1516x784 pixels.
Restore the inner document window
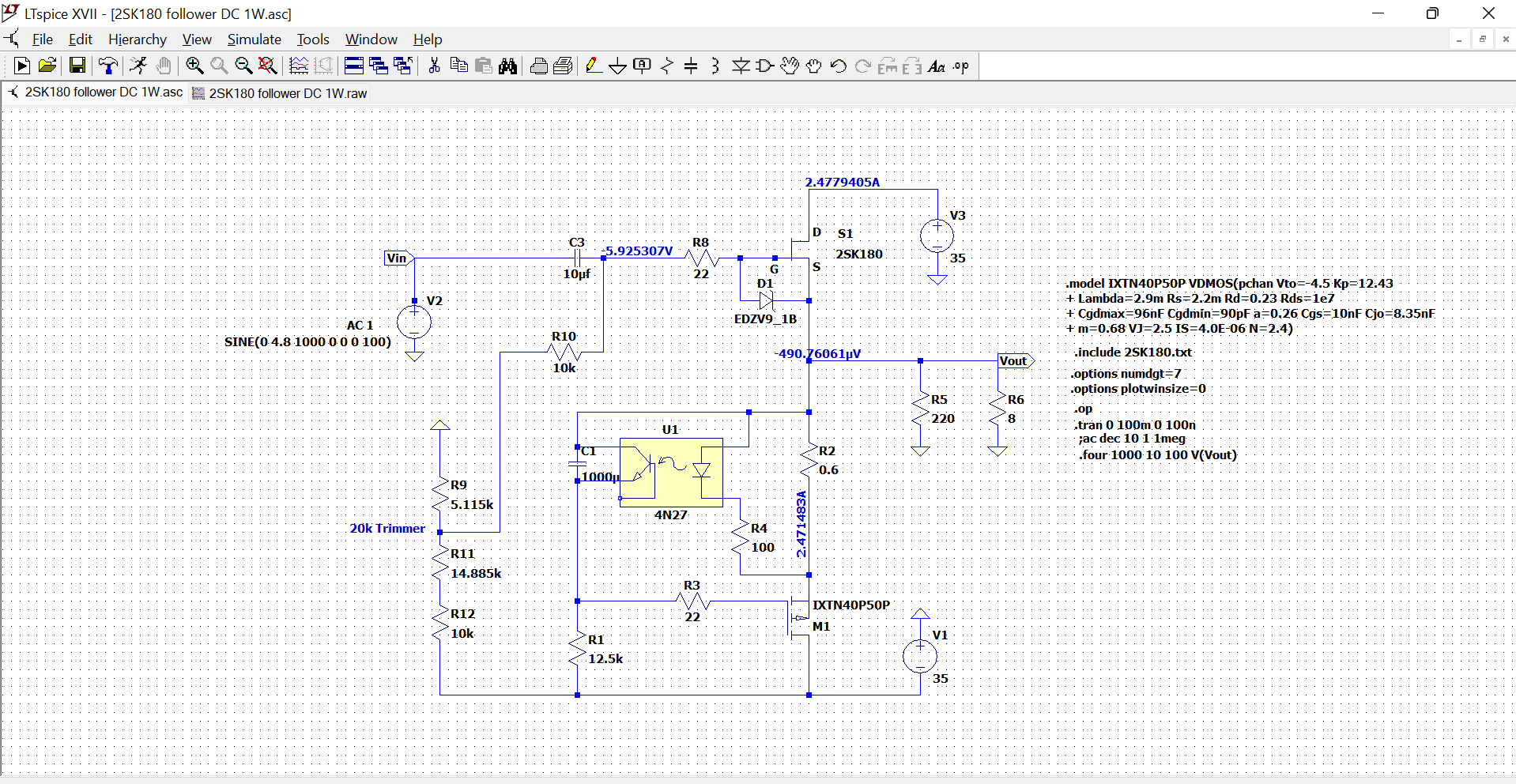[1483, 39]
